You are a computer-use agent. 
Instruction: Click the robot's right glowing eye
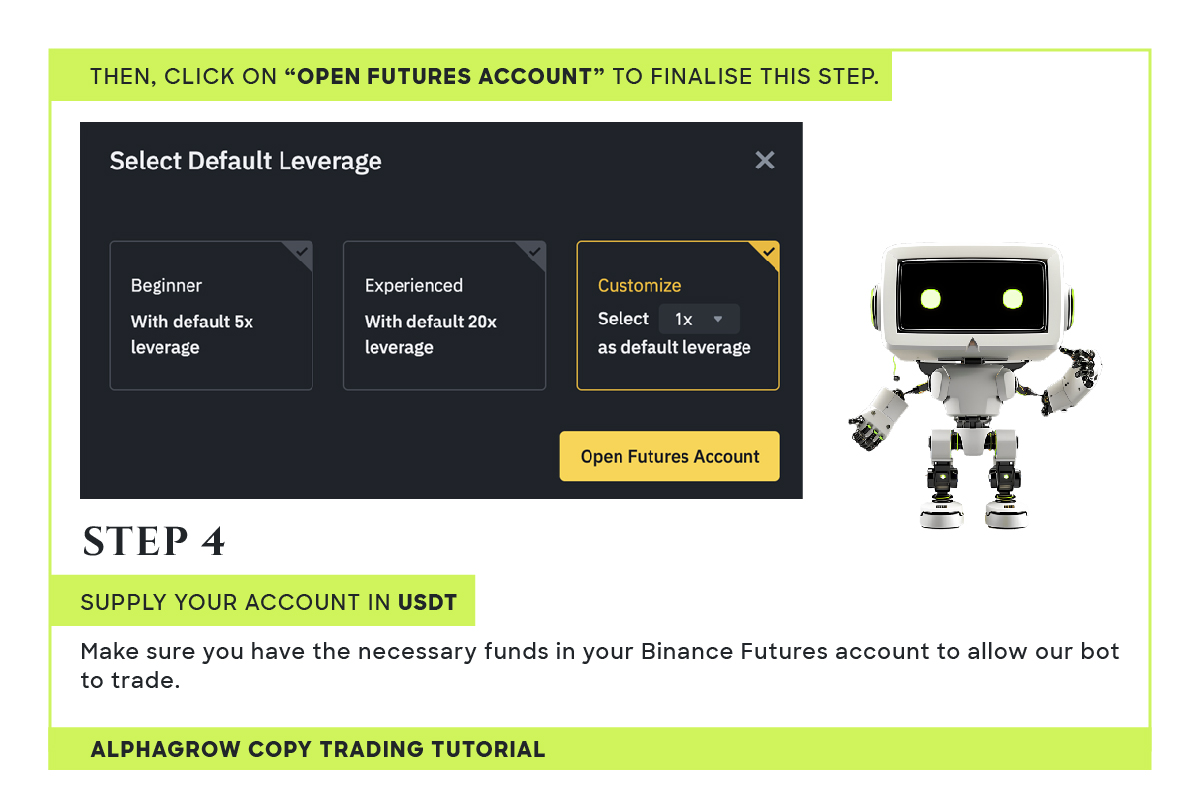[1013, 298]
